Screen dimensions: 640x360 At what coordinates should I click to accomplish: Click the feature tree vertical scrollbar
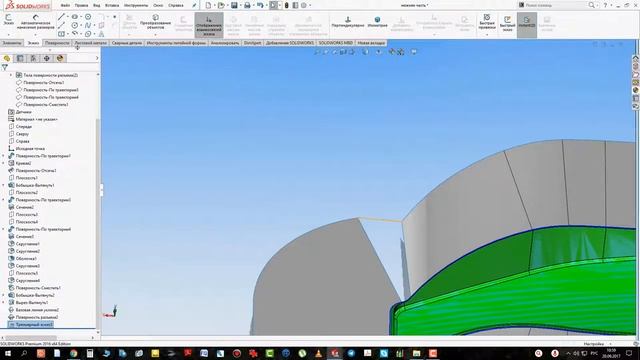tap(98, 224)
